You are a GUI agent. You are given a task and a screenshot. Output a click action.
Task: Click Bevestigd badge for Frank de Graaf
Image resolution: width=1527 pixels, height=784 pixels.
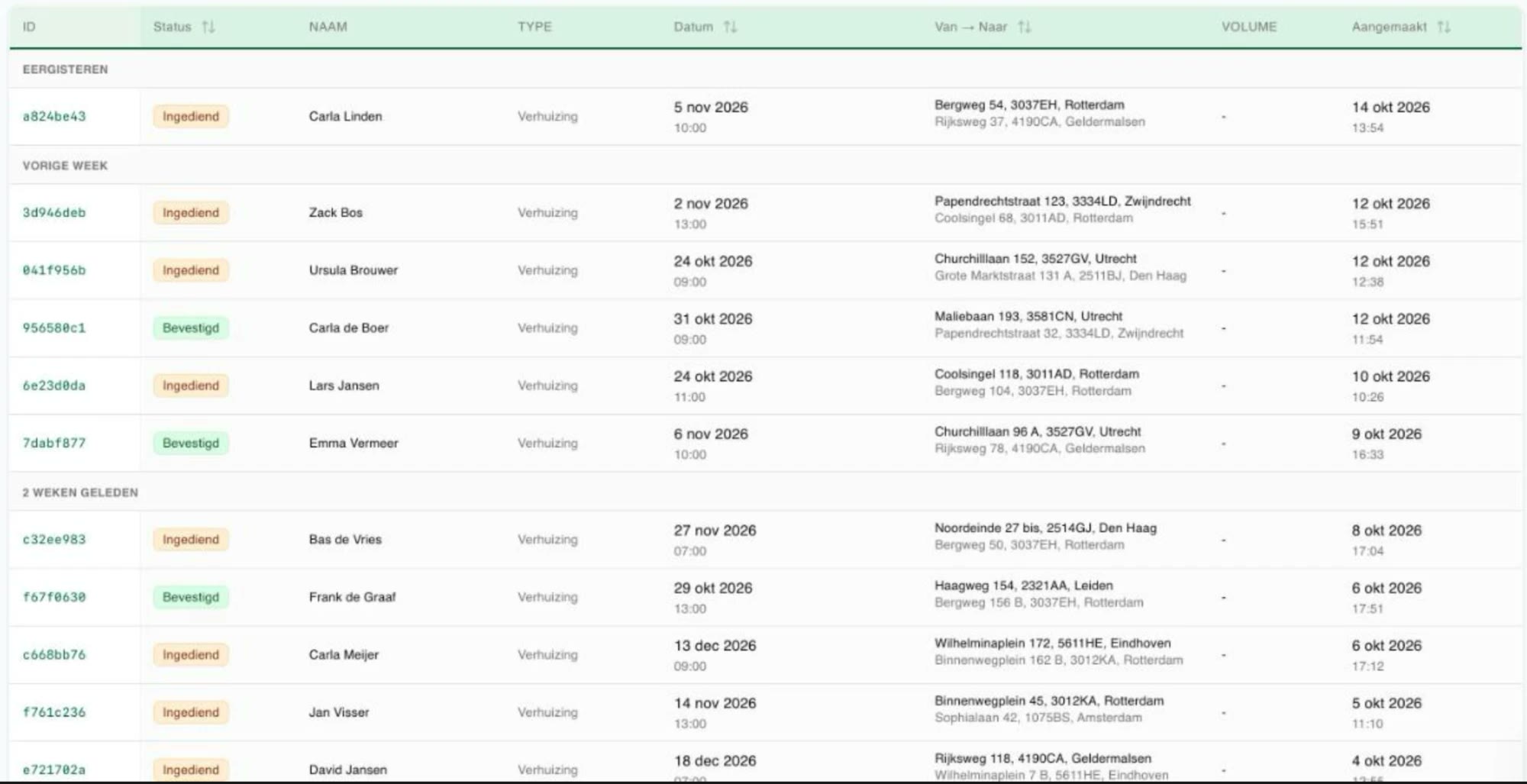coord(191,597)
